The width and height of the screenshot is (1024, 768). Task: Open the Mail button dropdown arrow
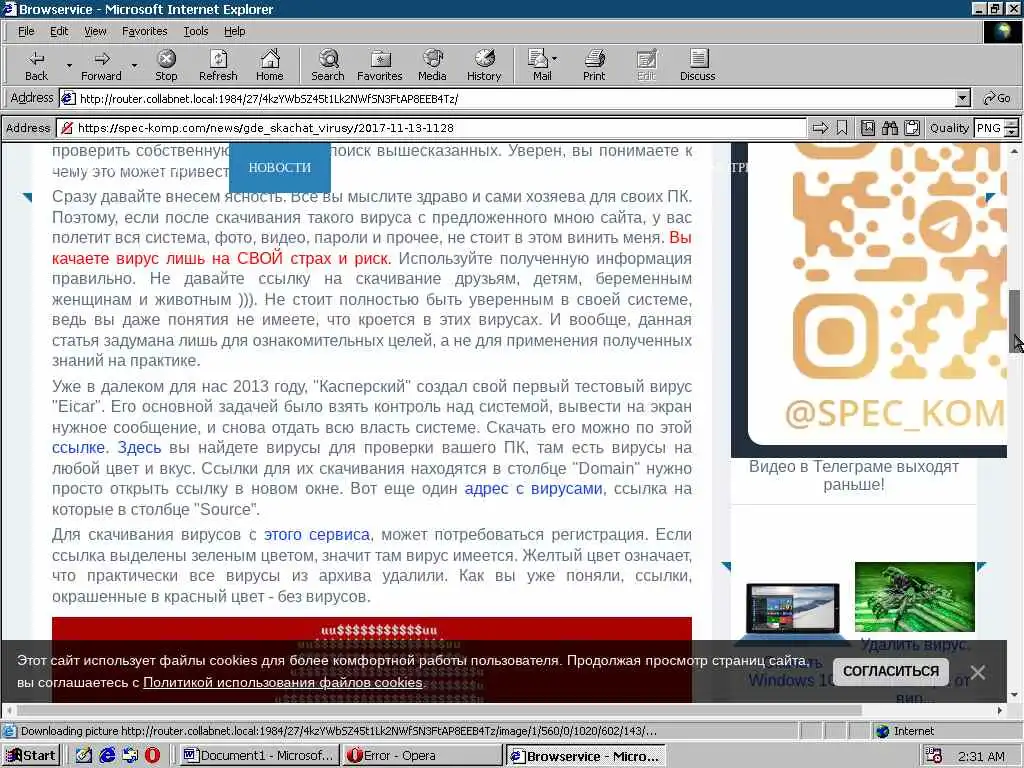555,59
